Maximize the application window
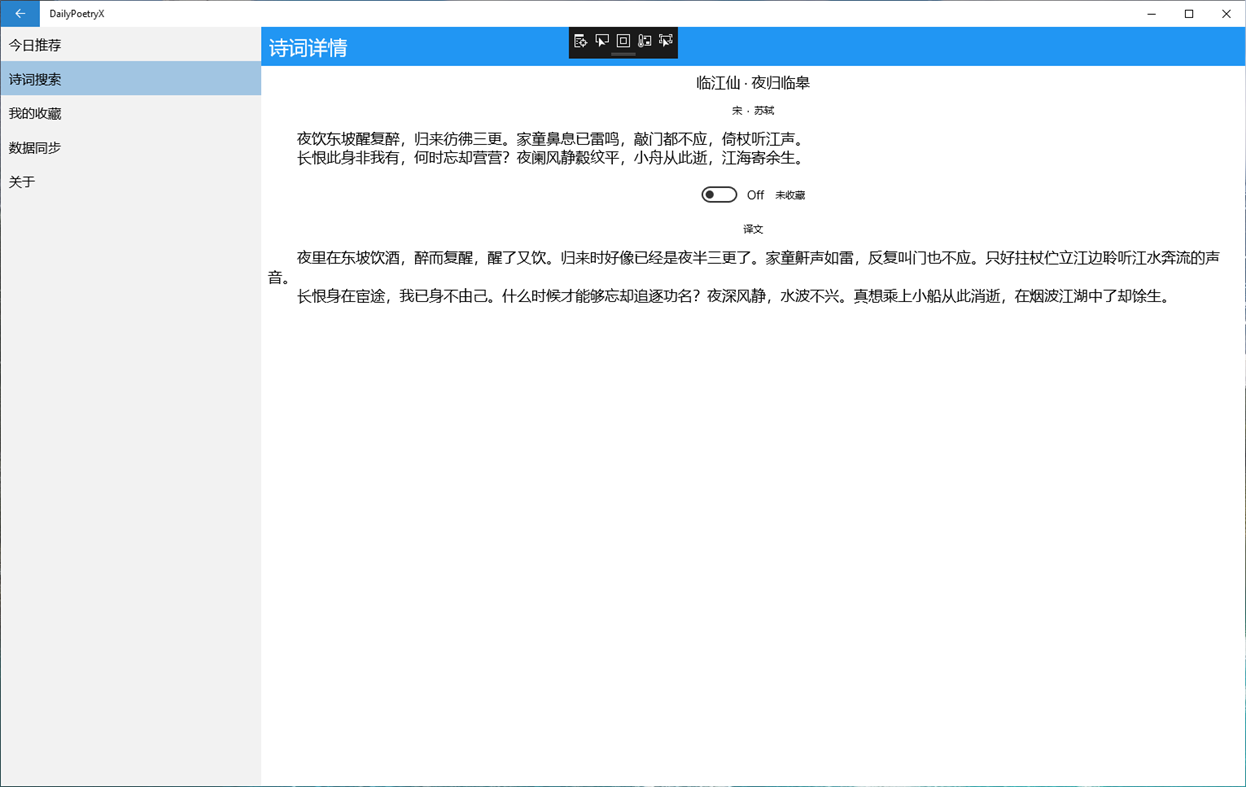Screen dimensions: 1246x787 coord(1188,13)
